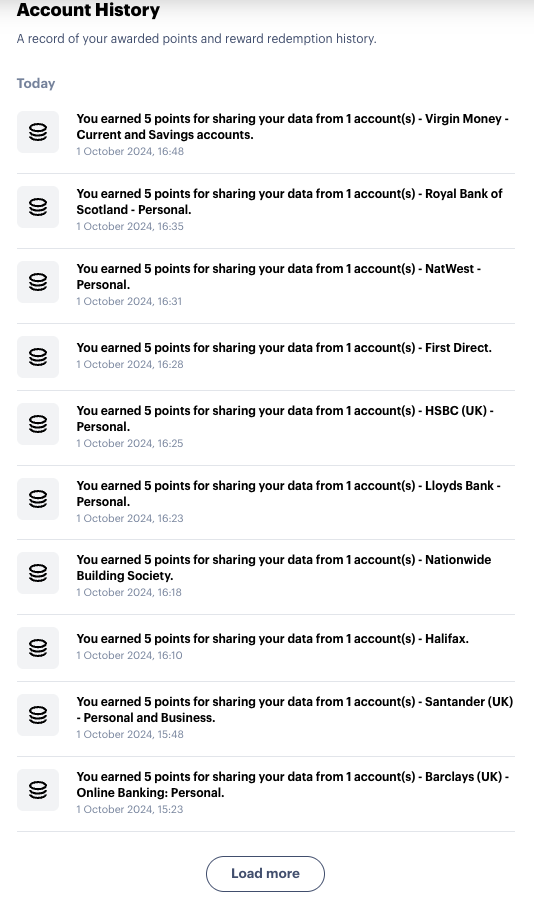
Task: Click the Account History heading
Action: pos(89,10)
